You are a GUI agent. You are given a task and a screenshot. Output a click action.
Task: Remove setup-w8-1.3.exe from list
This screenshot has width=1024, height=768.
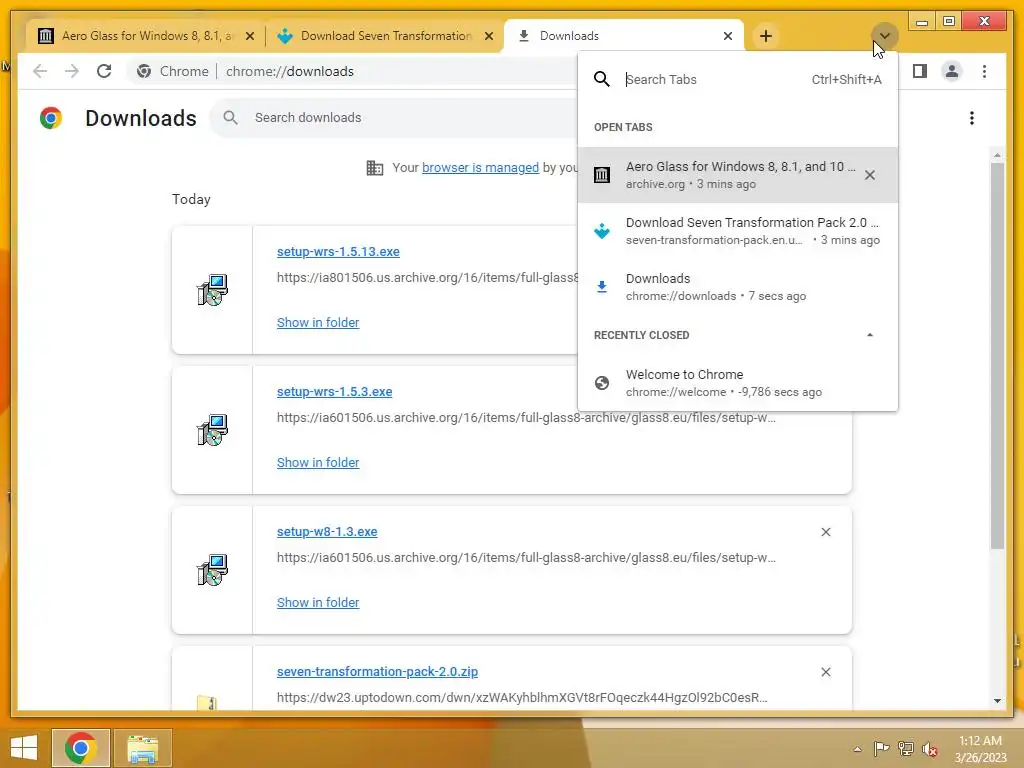[825, 532]
